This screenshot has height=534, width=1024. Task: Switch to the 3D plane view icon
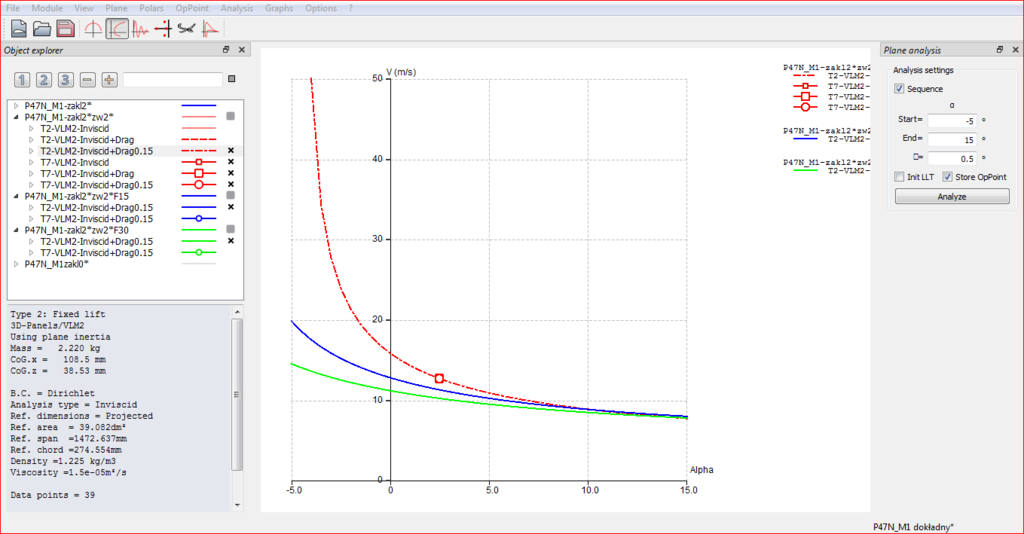[187, 29]
